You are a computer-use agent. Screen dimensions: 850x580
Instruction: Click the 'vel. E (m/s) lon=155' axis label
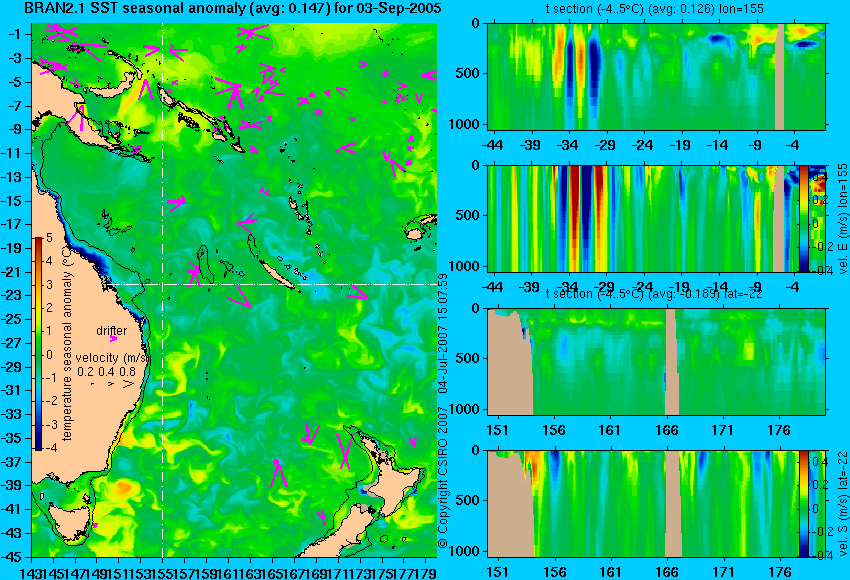tap(843, 220)
